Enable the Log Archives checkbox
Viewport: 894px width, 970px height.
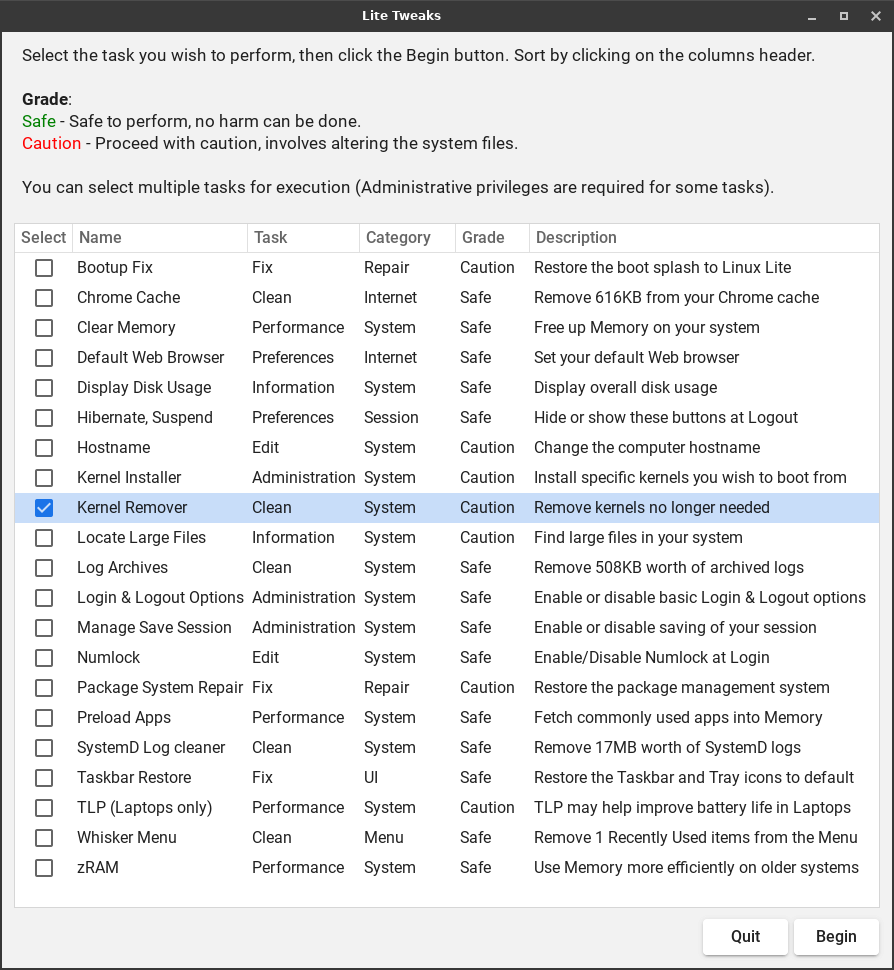pos(44,568)
